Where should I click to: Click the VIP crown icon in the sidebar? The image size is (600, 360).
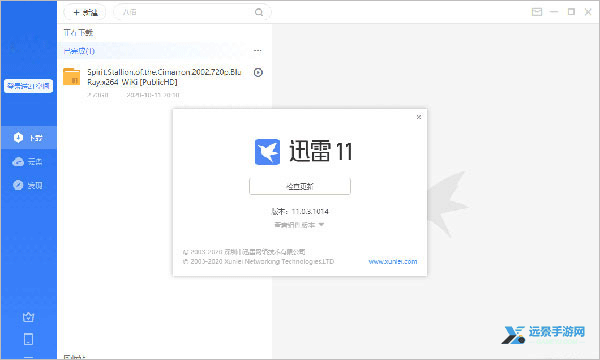click(28, 317)
